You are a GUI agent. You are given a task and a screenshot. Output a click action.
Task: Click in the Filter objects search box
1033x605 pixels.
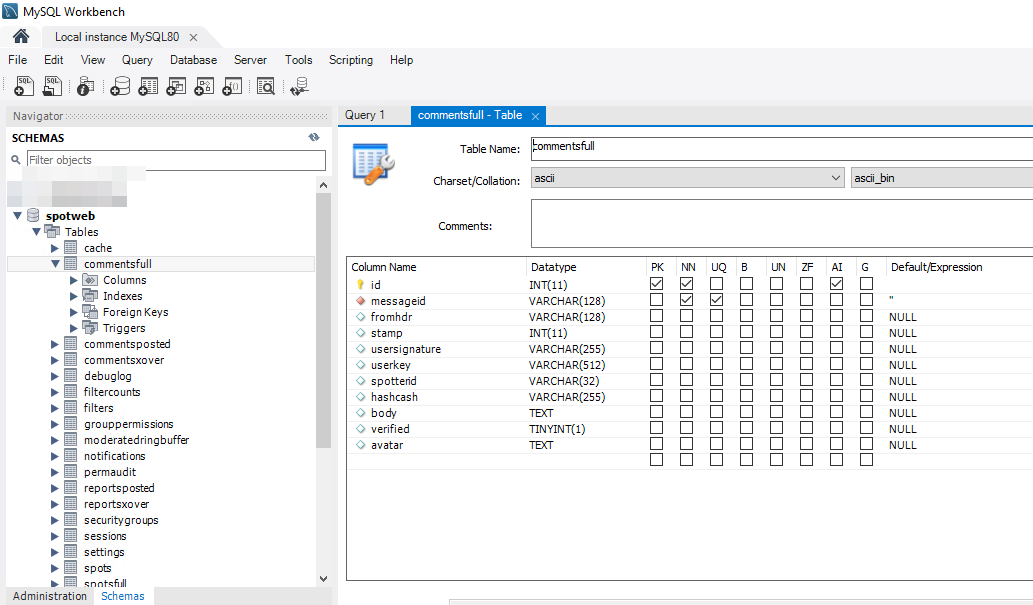pos(170,160)
